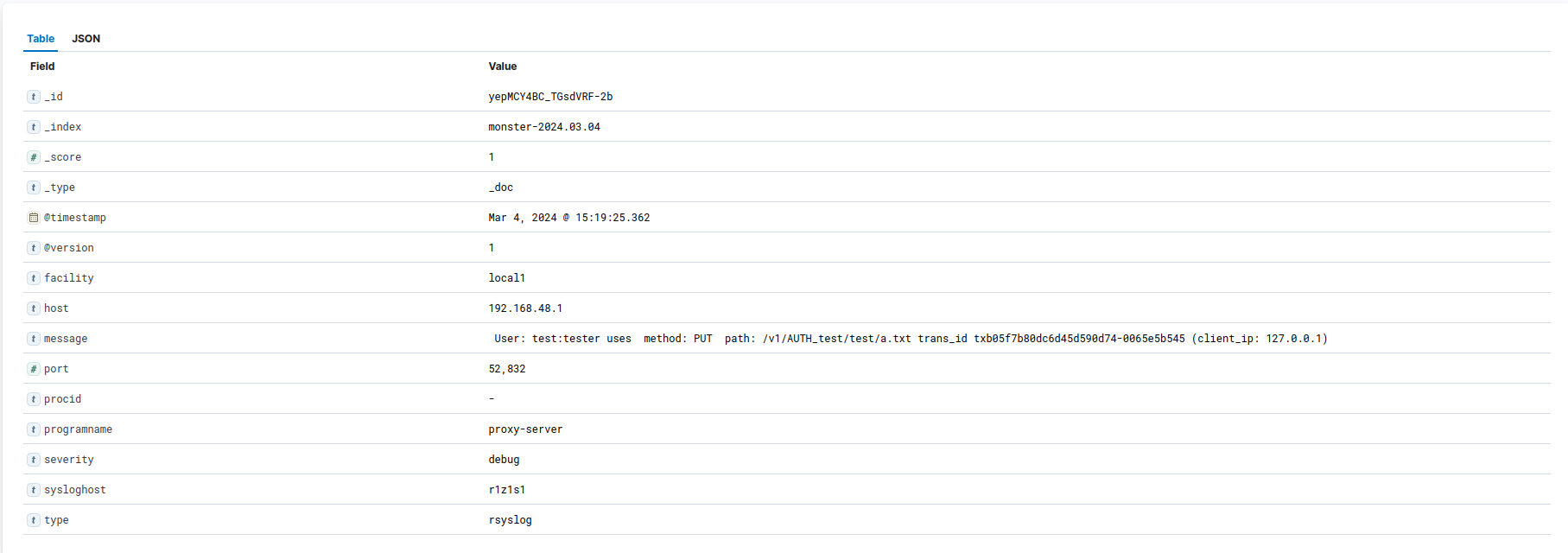
Task: Click the text-type icon beside facility
Action: (34, 278)
